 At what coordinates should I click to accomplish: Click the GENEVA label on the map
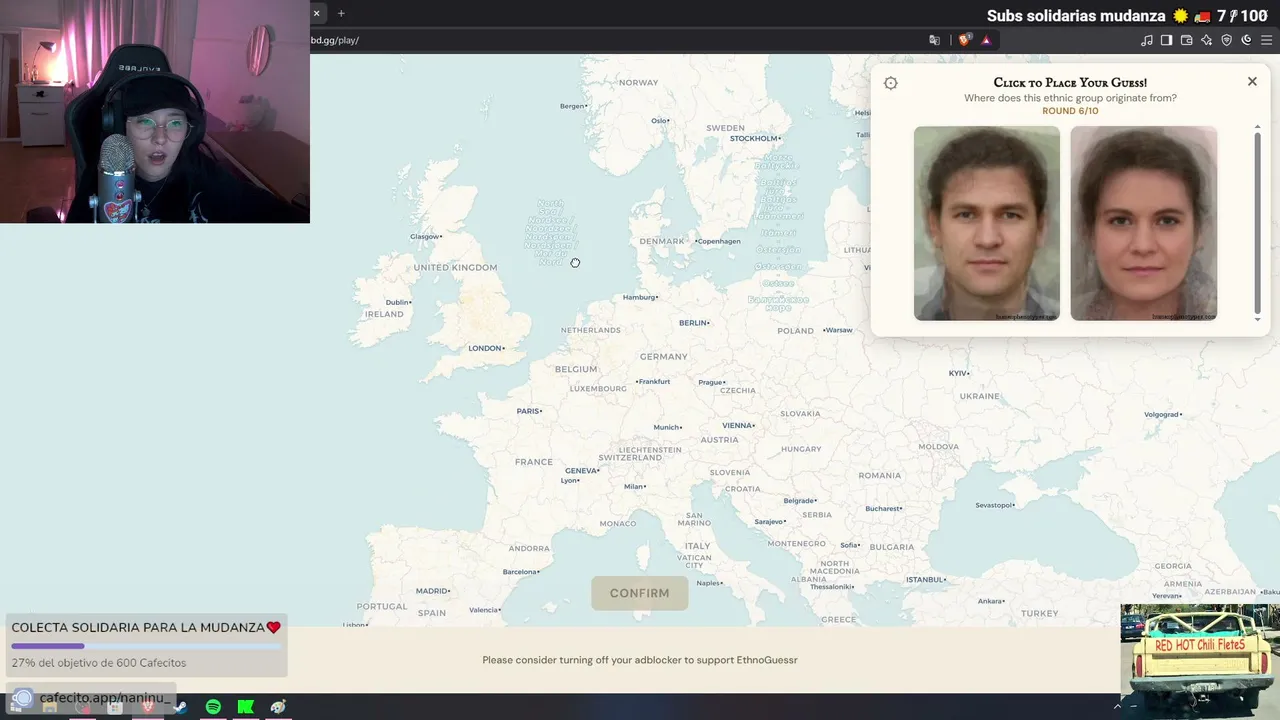pyautogui.click(x=581, y=470)
